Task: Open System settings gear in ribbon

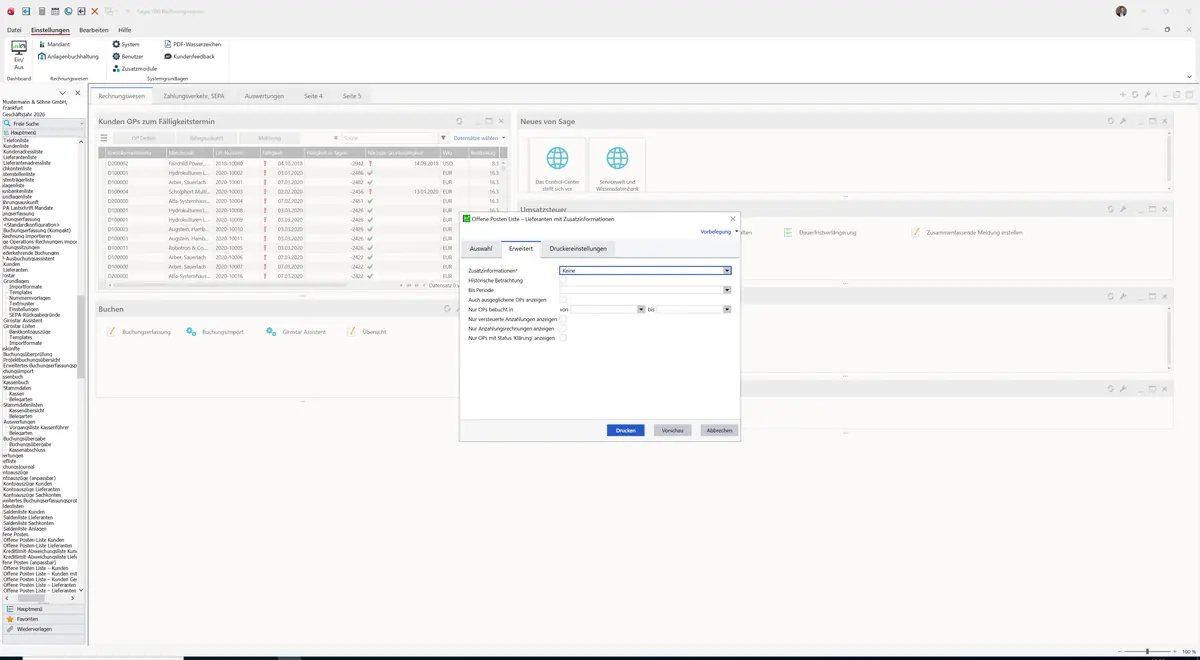Action: tap(126, 44)
